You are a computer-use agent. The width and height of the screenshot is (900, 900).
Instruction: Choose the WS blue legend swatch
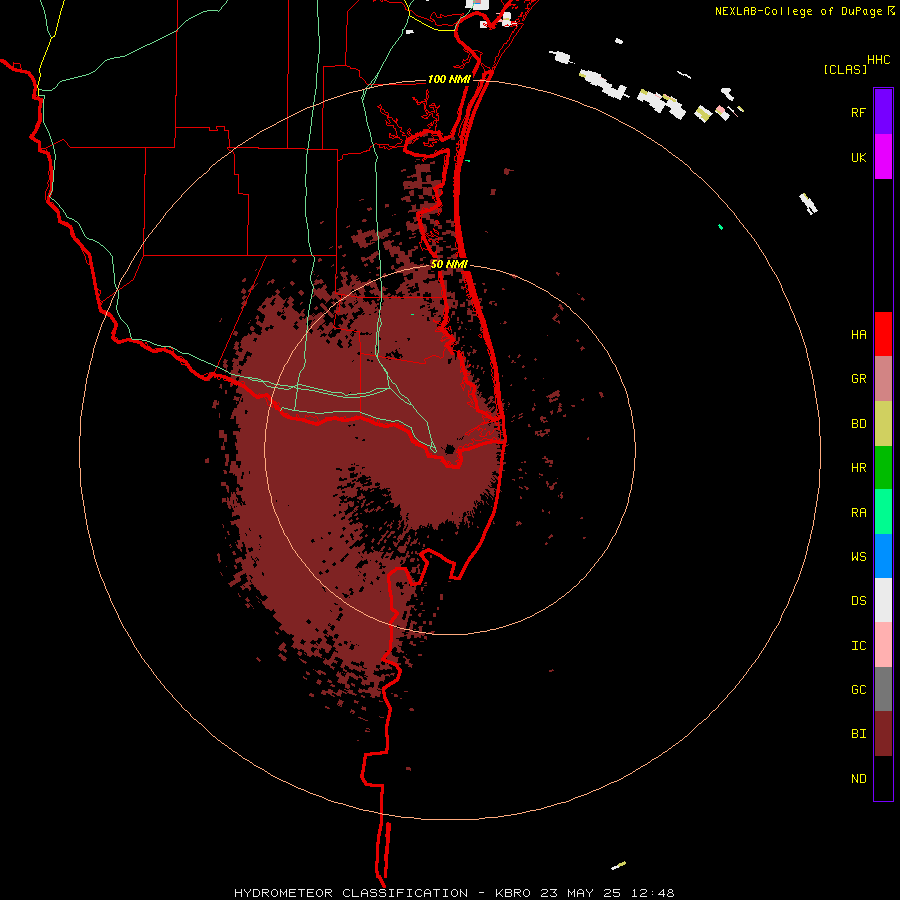tap(883, 556)
